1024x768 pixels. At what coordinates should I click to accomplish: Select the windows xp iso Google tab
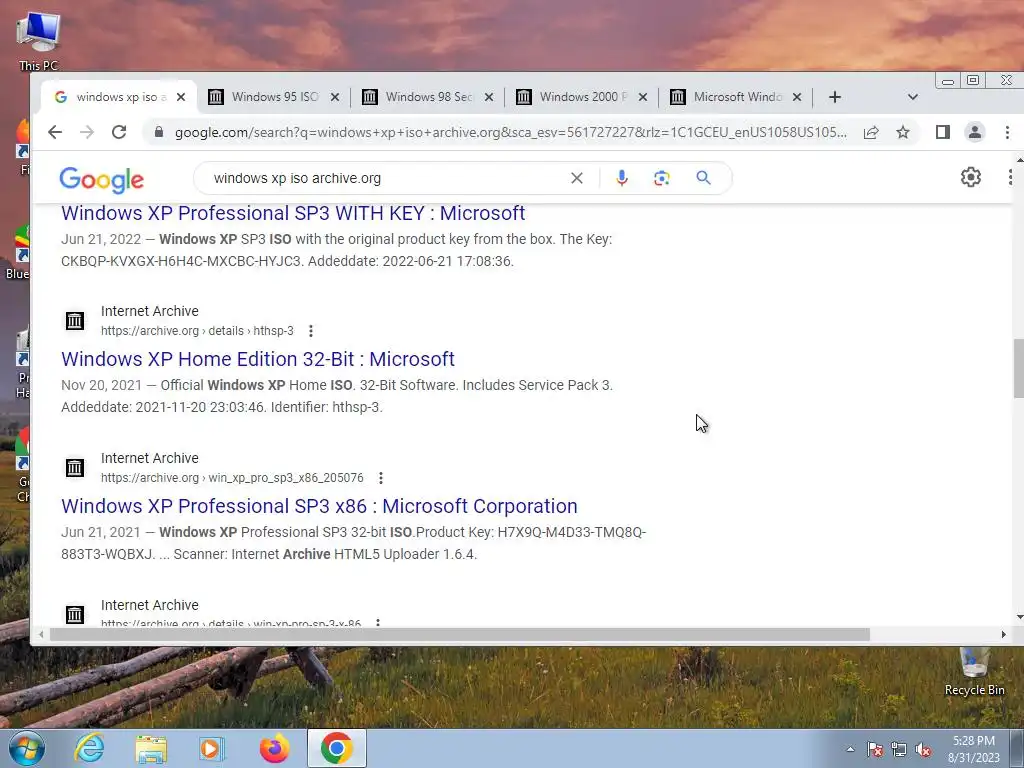[118, 97]
